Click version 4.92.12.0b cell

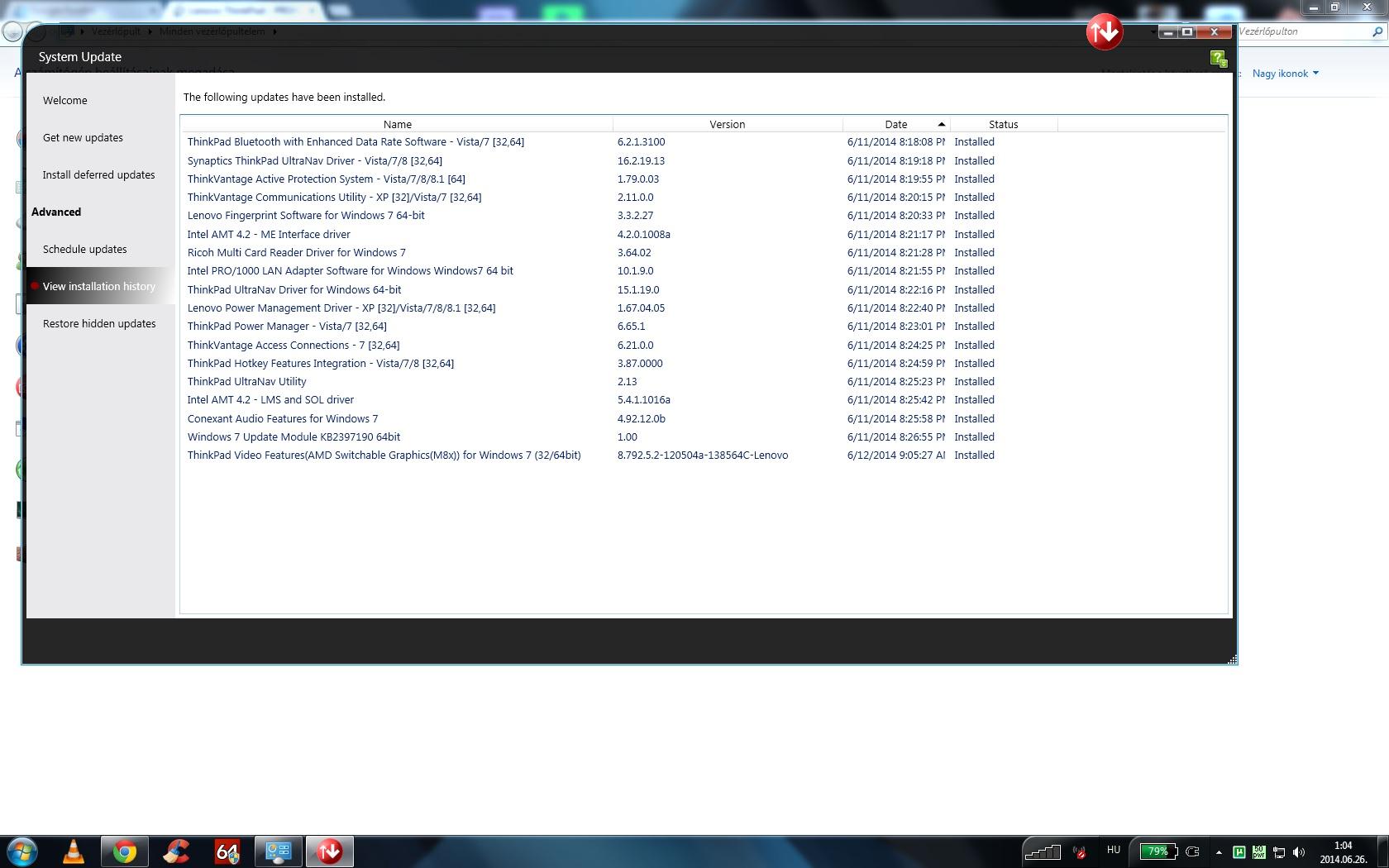pyautogui.click(x=641, y=419)
